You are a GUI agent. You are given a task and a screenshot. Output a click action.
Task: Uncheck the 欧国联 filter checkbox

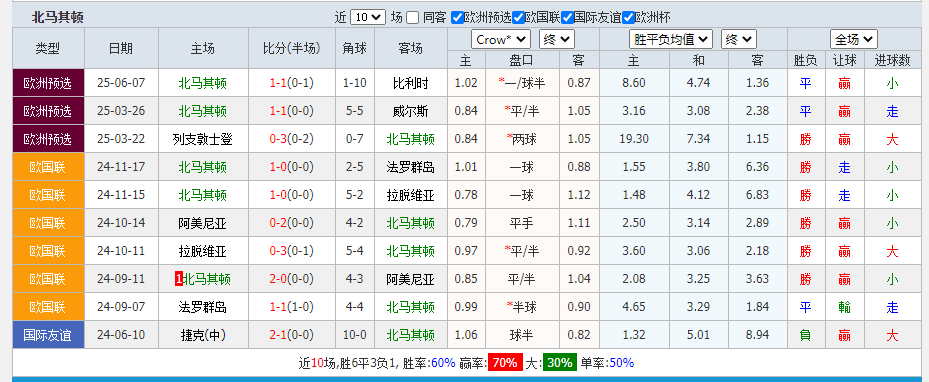coord(517,17)
